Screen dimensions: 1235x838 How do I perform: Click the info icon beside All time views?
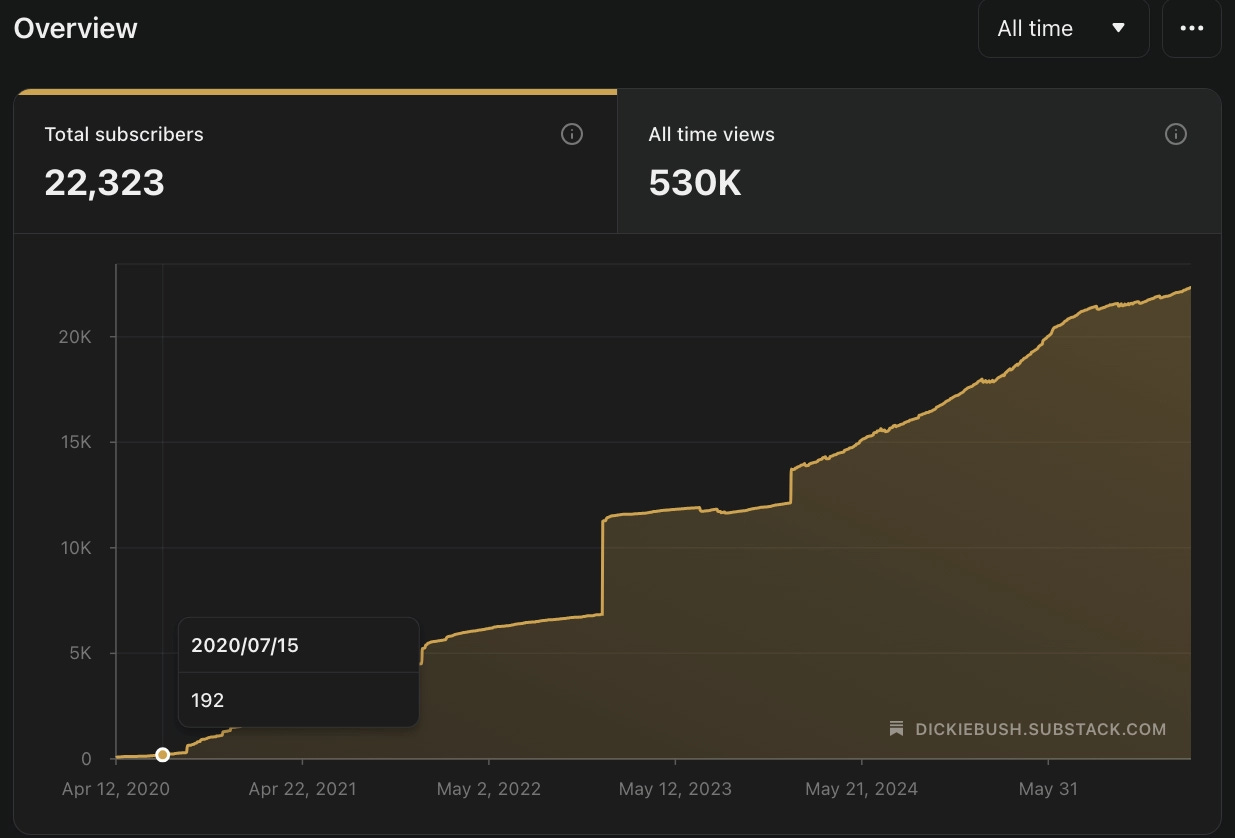[1176, 134]
